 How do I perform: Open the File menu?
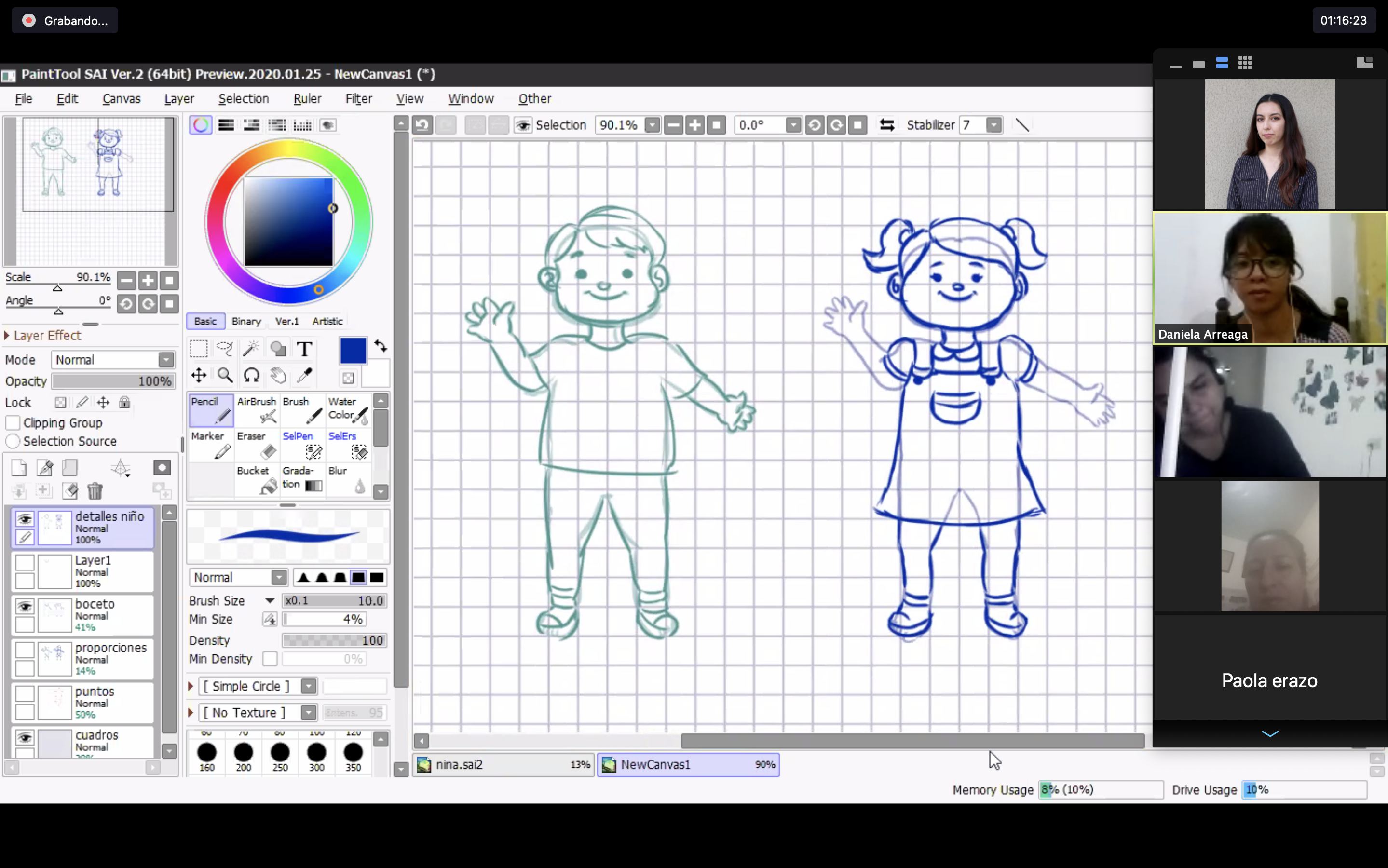click(x=24, y=98)
